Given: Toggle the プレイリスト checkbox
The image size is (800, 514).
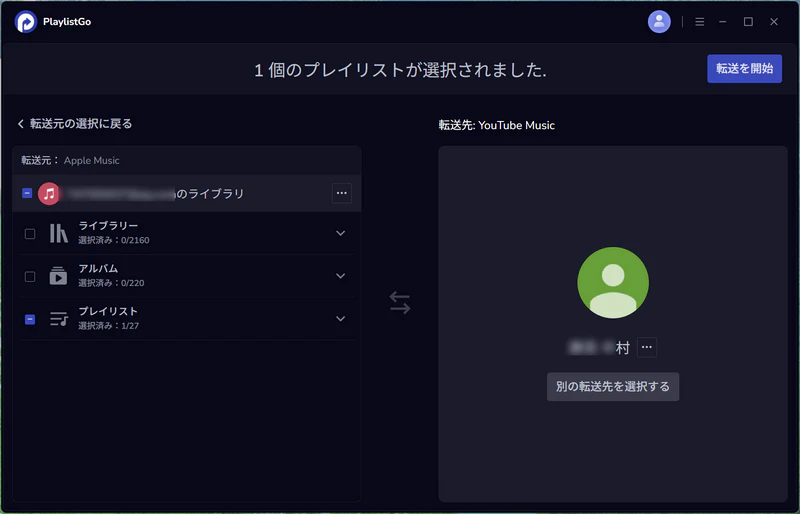Looking at the screenshot, I should point(30,320).
